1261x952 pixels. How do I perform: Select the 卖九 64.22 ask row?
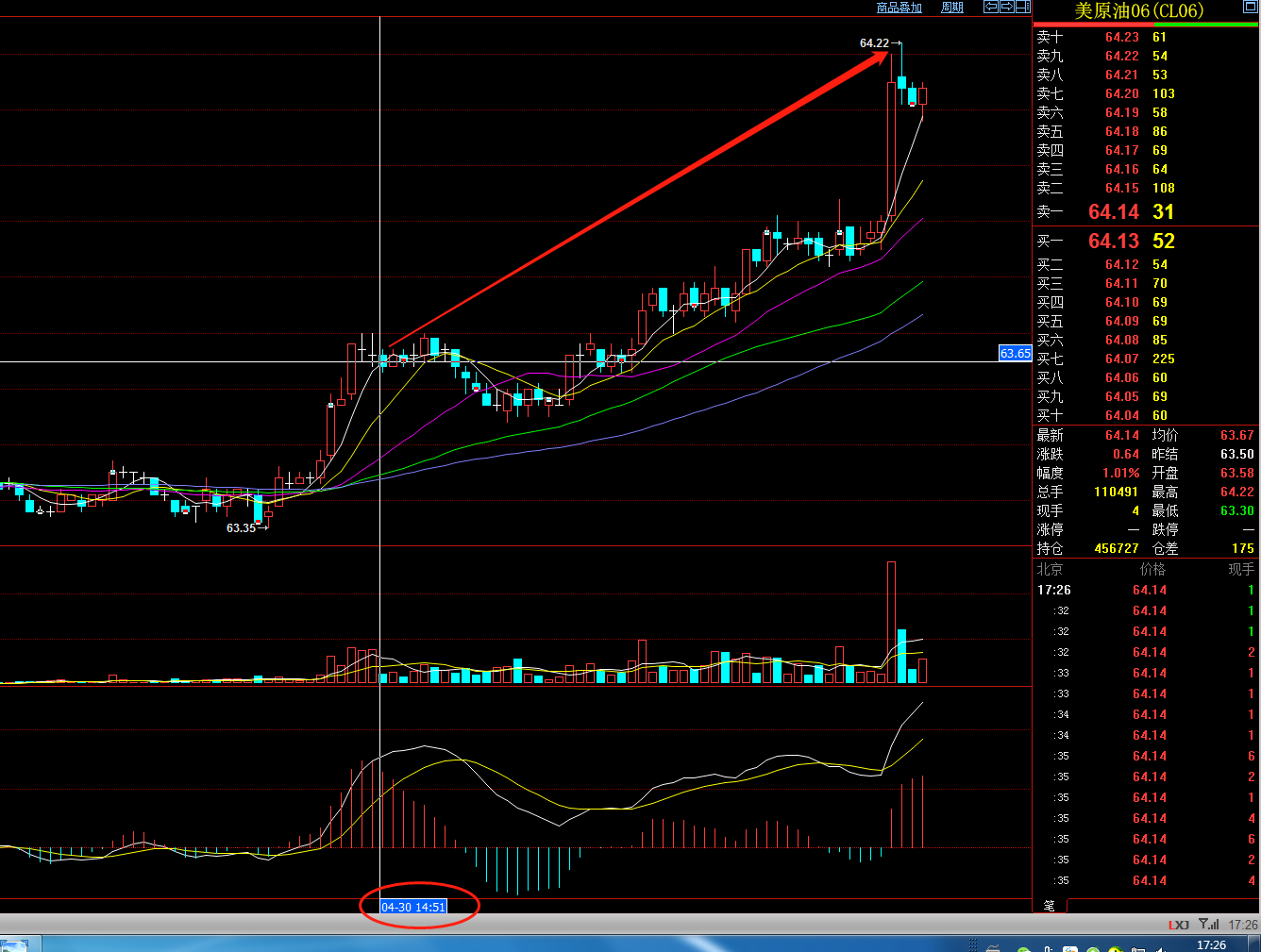point(1146,56)
